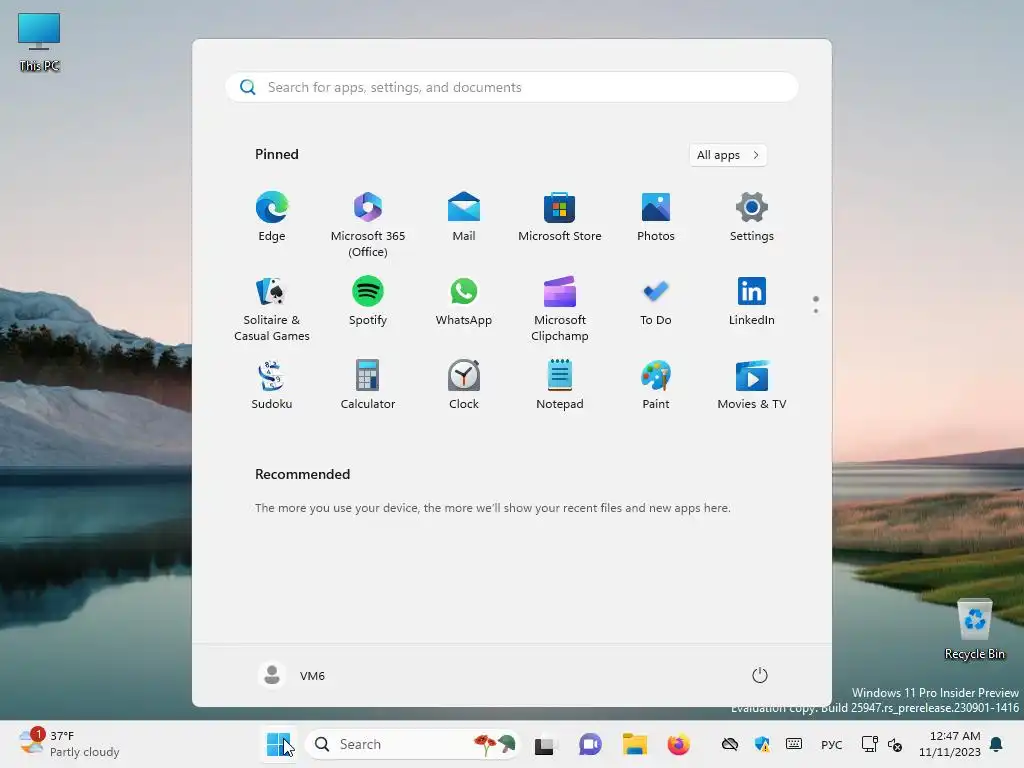Open network and volume quick settings
Viewport: 1024px width, 768px height.
[x=882, y=744]
